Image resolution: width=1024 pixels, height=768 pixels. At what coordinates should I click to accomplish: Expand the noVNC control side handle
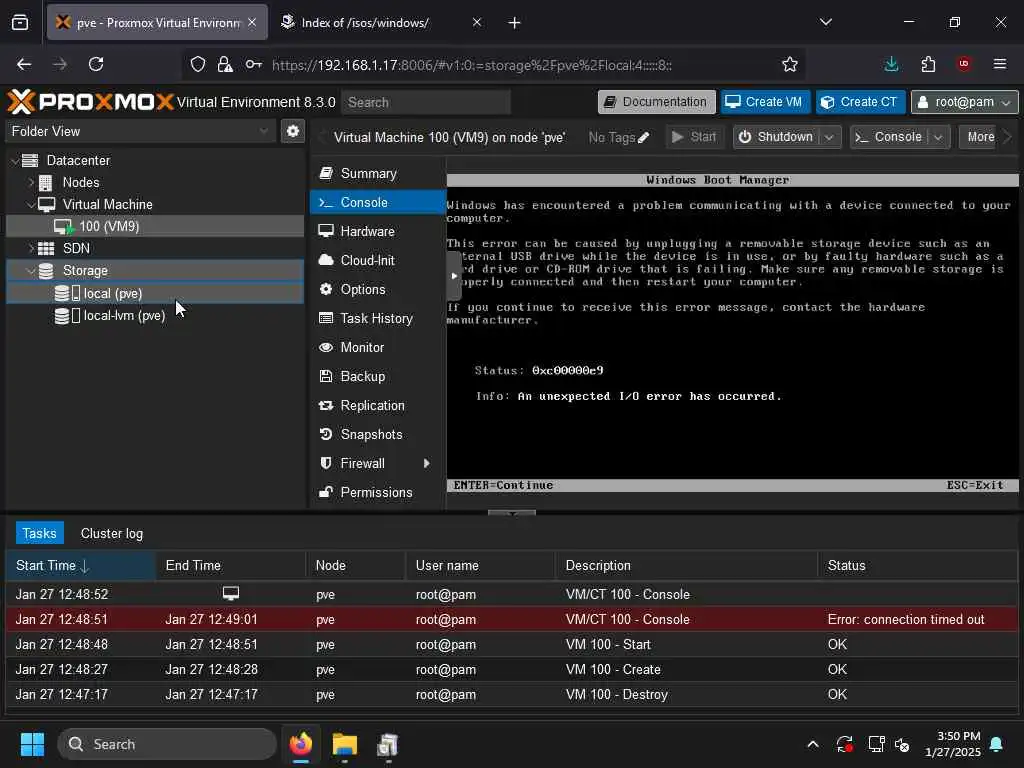(x=453, y=276)
